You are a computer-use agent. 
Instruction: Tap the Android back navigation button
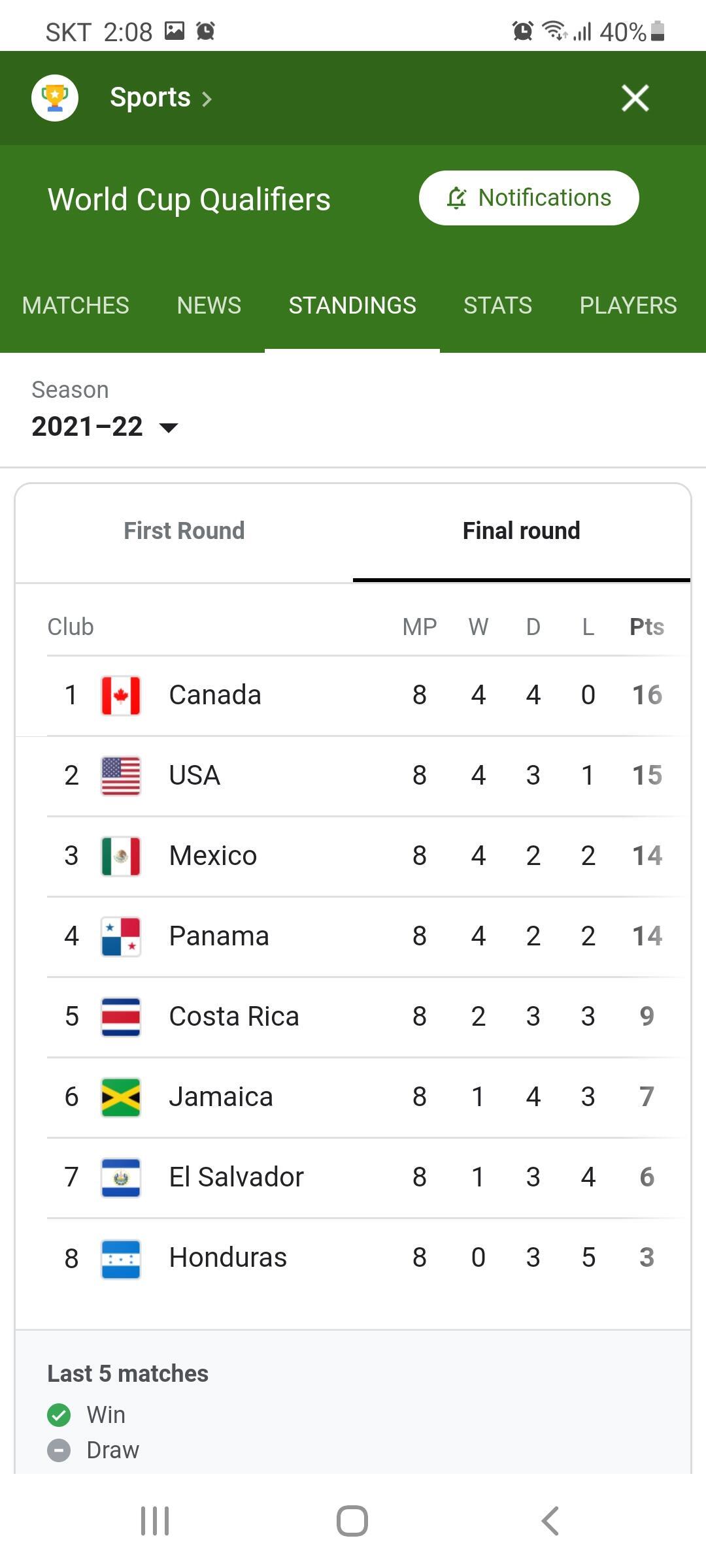[x=550, y=1521]
